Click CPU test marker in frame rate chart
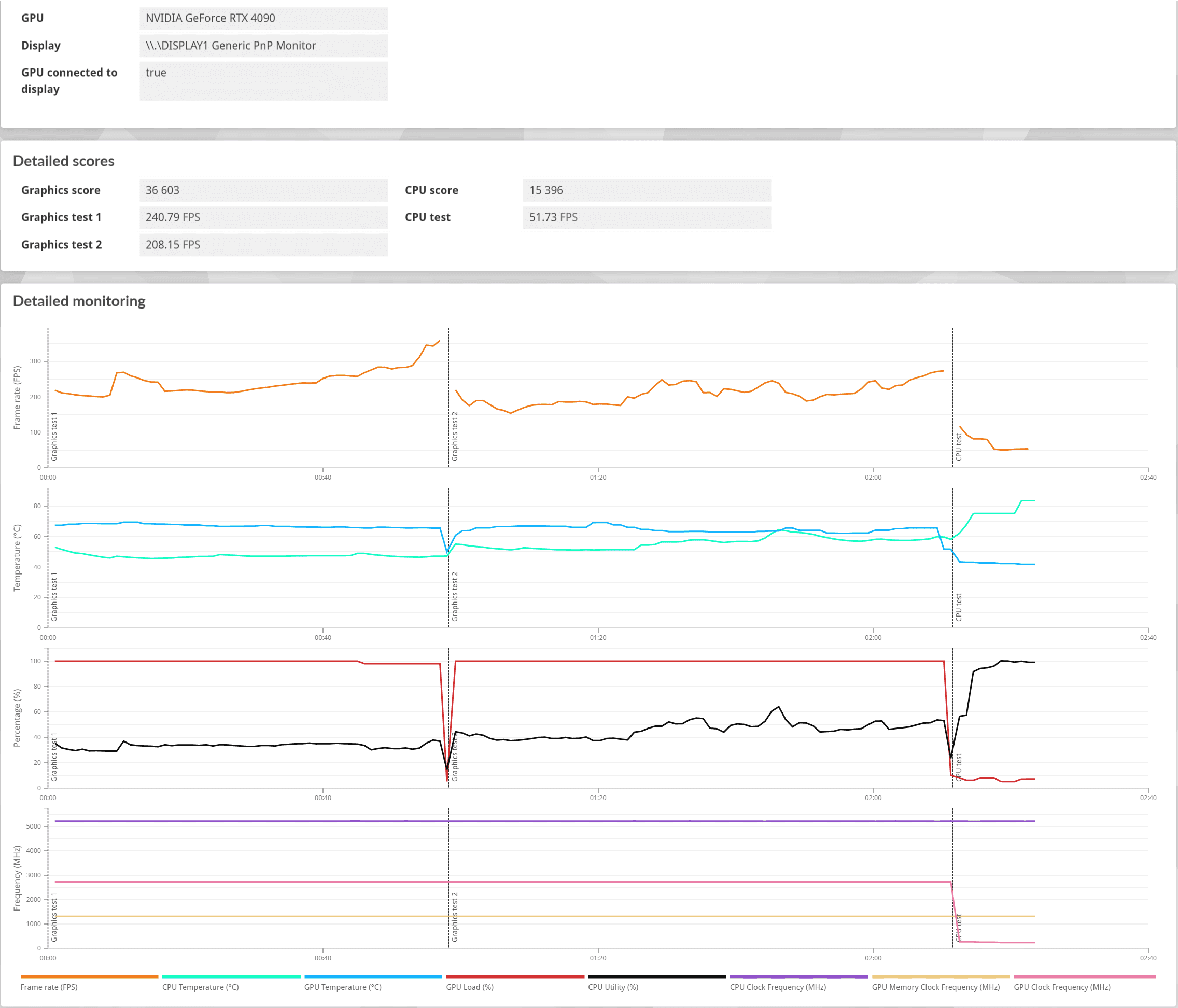The width and height of the screenshot is (1178, 1008). coord(959,447)
